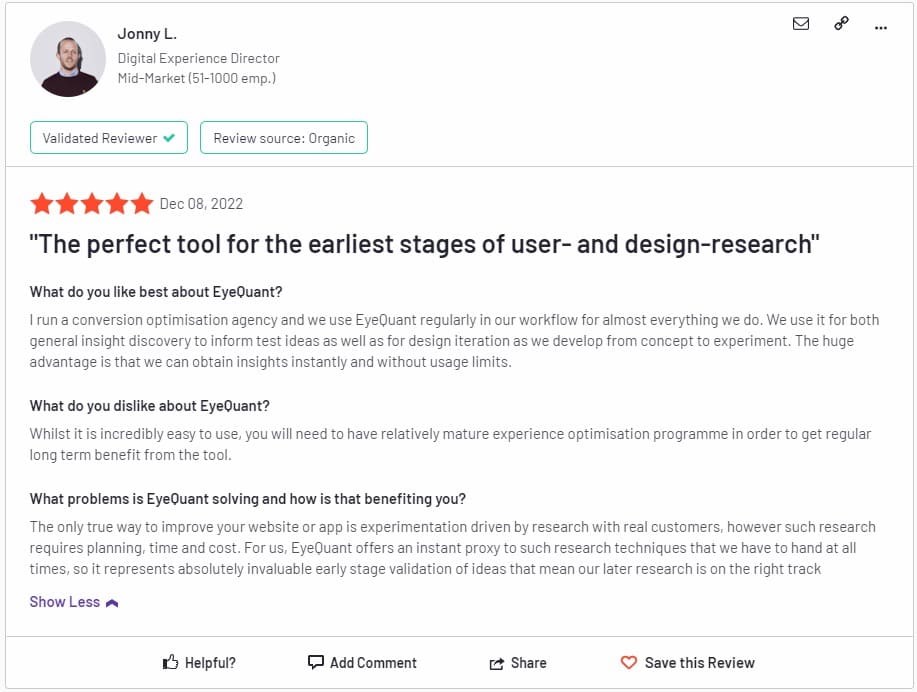Click the thumbs-up Helpful icon
The width and height of the screenshot is (917, 692).
point(170,662)
